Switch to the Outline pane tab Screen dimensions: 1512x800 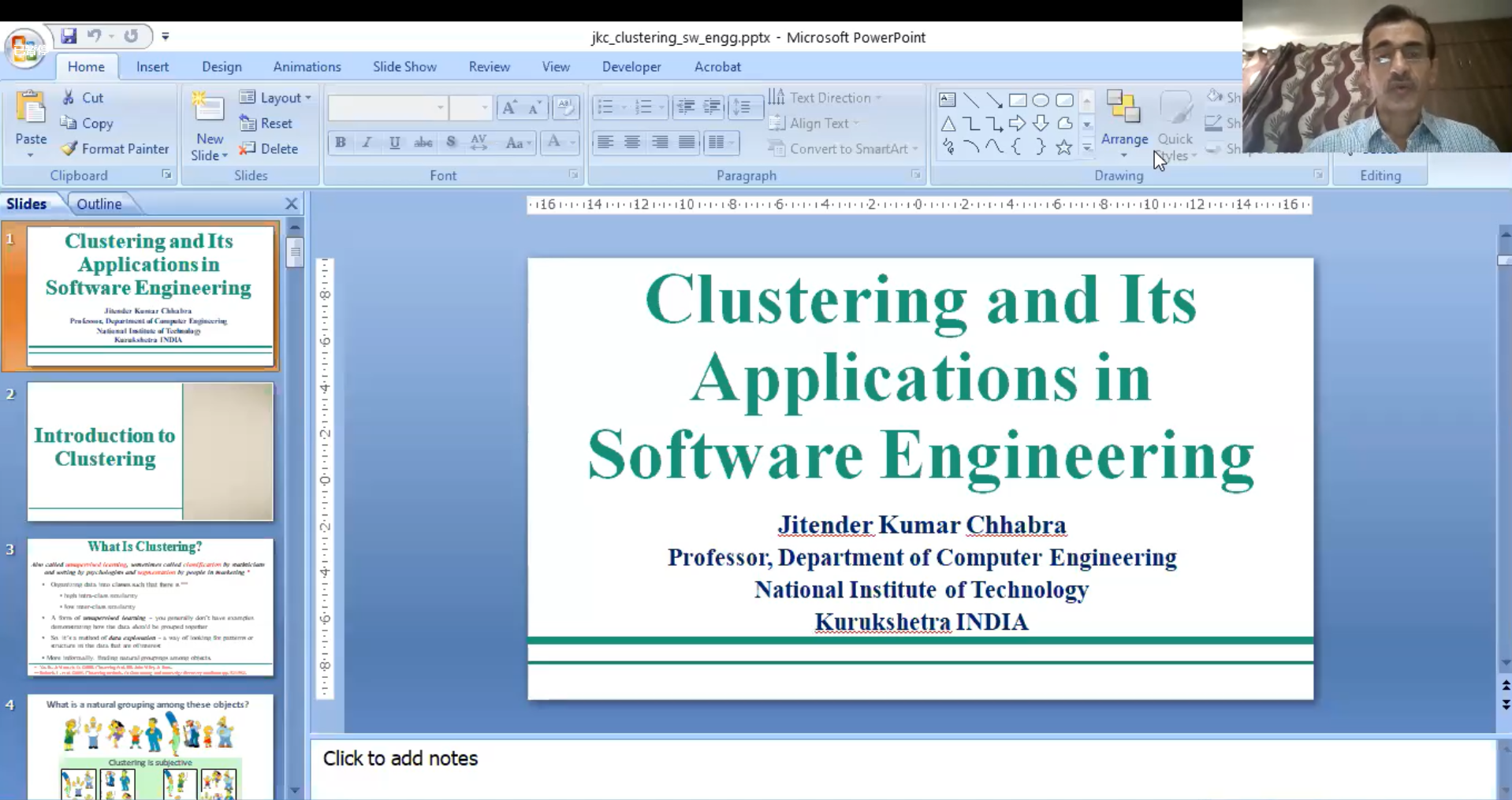tap(99, 203)
